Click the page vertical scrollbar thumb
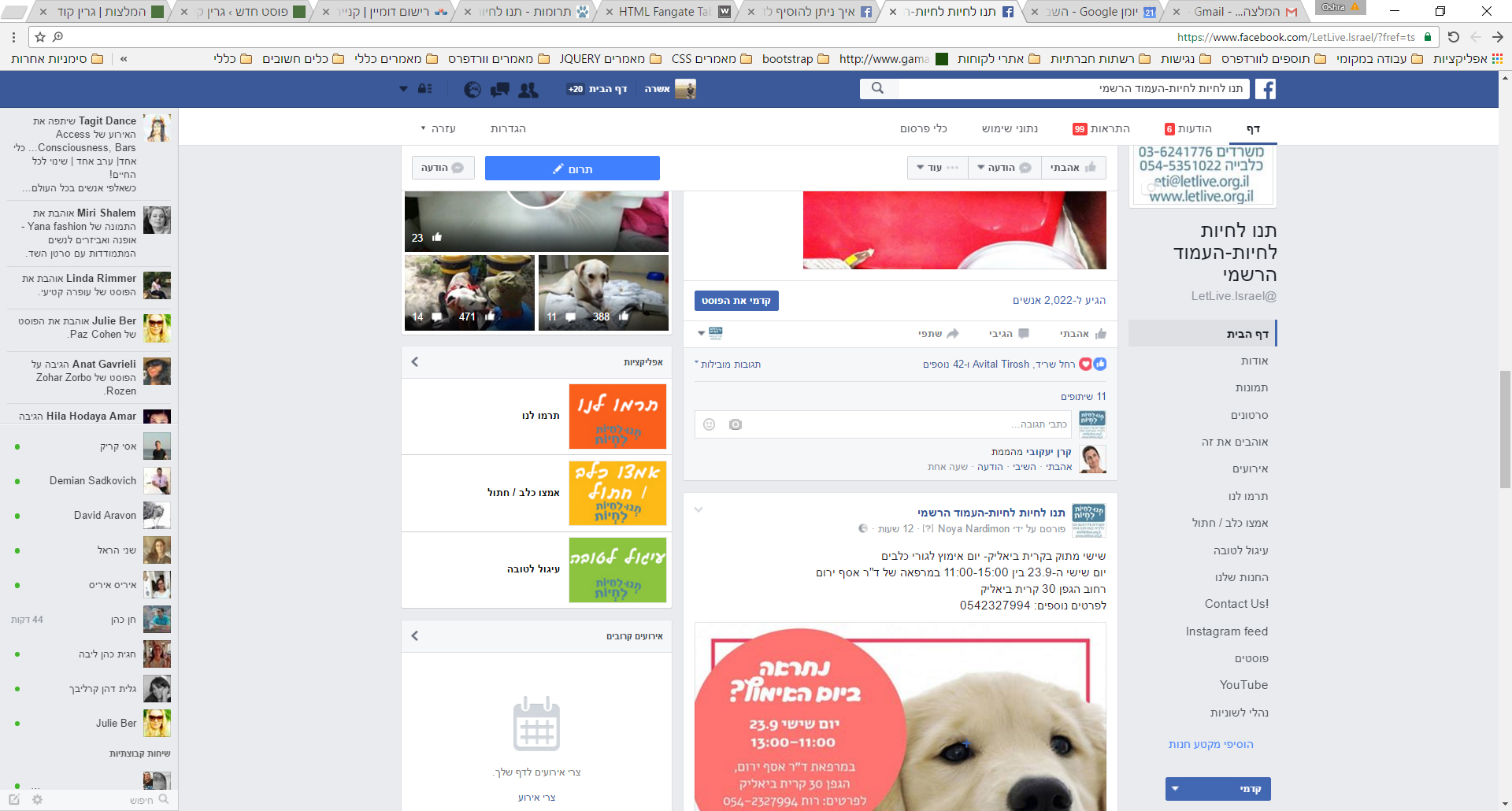 coord(1505,429)
